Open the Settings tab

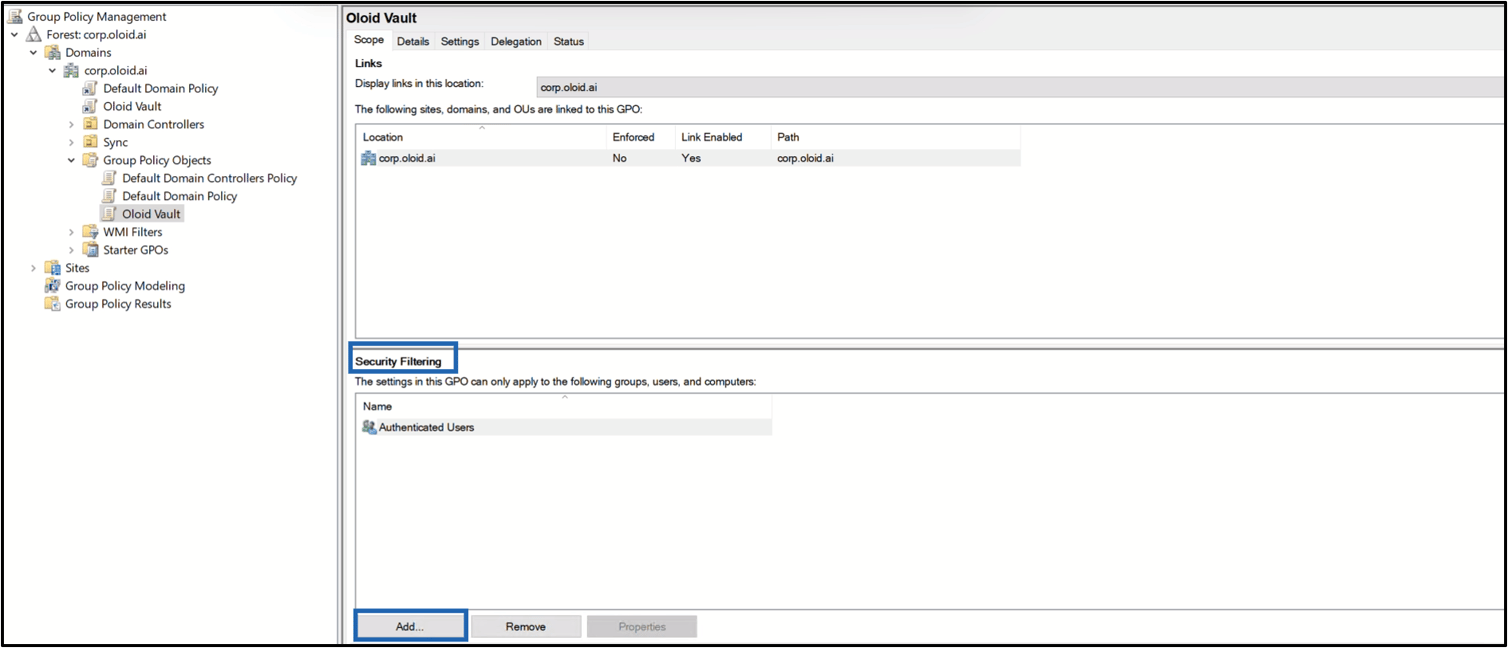pos(460,41)
